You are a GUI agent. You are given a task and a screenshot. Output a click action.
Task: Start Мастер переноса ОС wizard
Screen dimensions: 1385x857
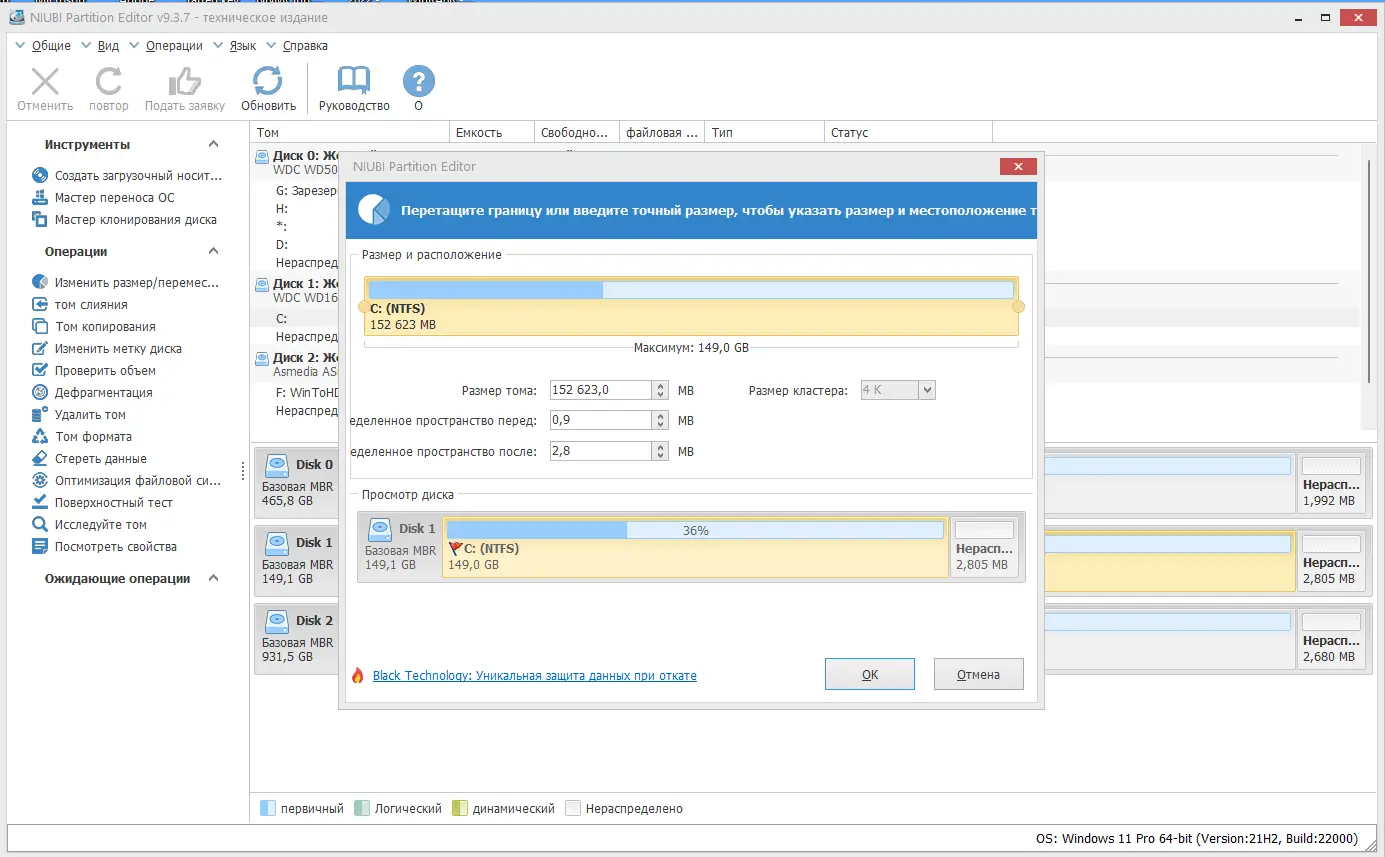click(x=103, y=198)
